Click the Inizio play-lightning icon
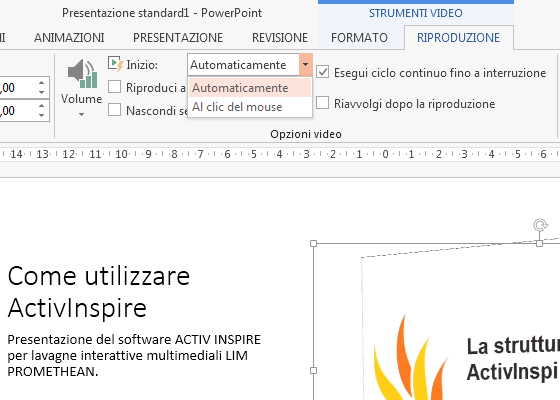 coord(115,64)
